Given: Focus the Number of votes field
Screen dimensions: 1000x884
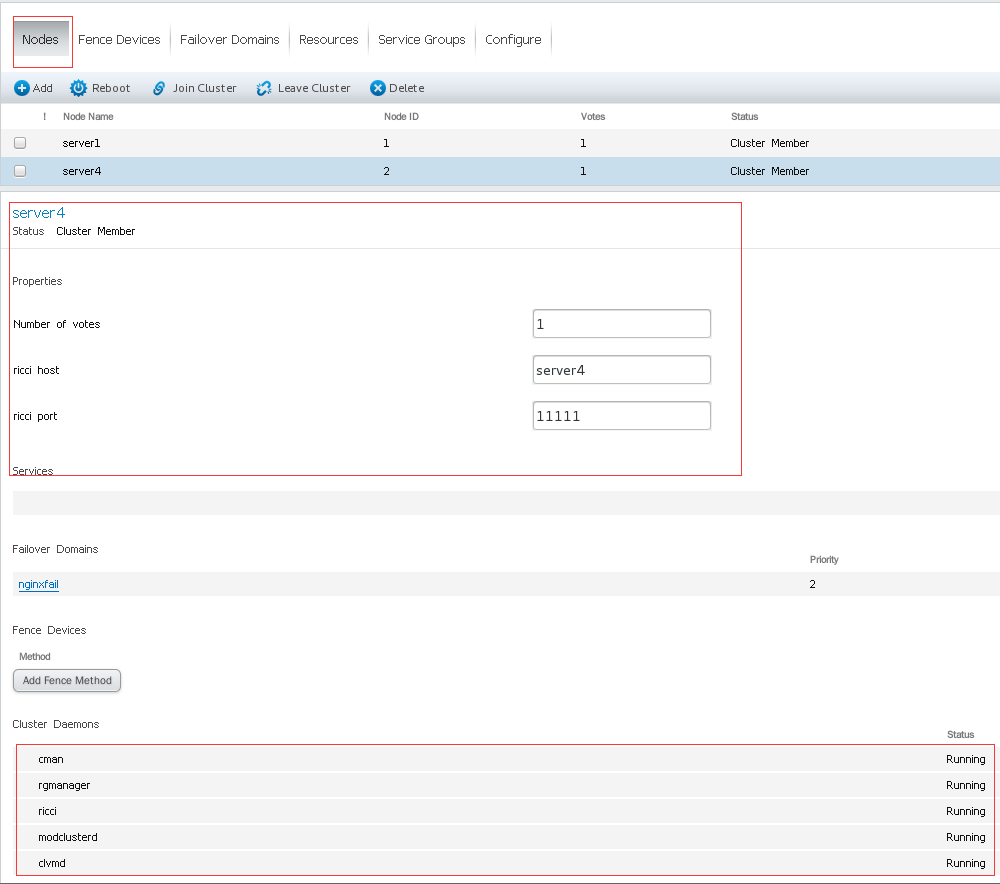Looking at the screenshot, I should 621,324.
